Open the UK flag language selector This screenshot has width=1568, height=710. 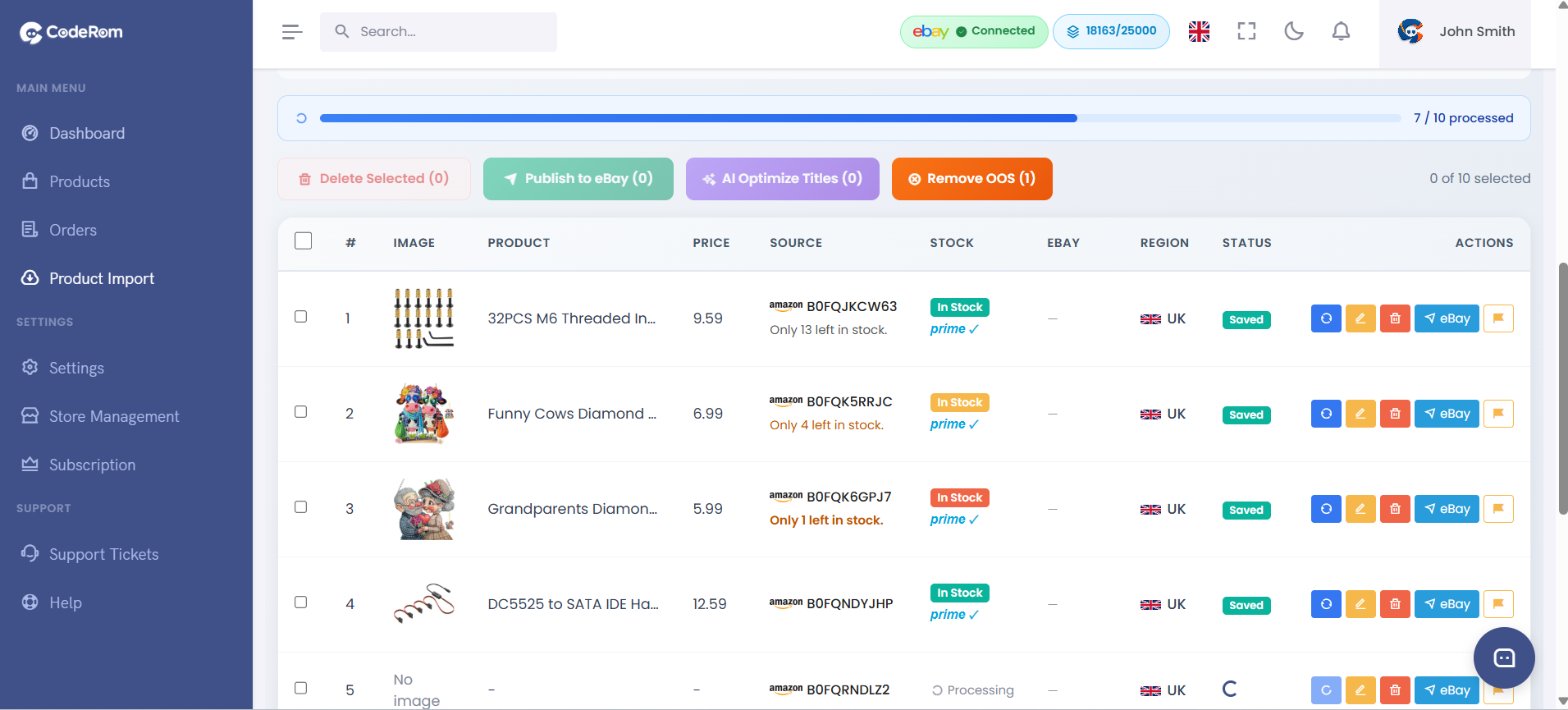1199,31
